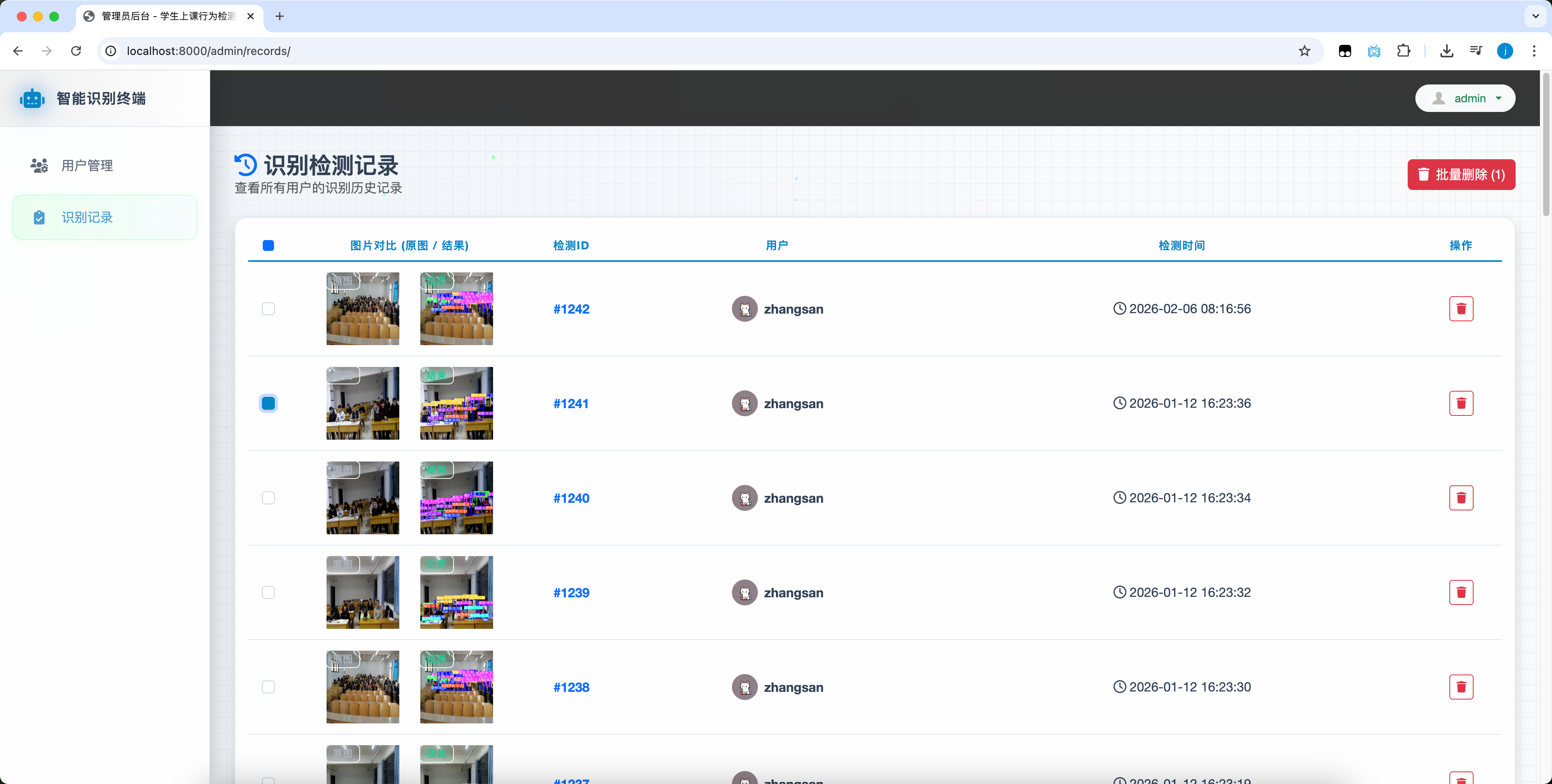Toggle the select-all header checkbox
1552x784 pixels.
268,245
